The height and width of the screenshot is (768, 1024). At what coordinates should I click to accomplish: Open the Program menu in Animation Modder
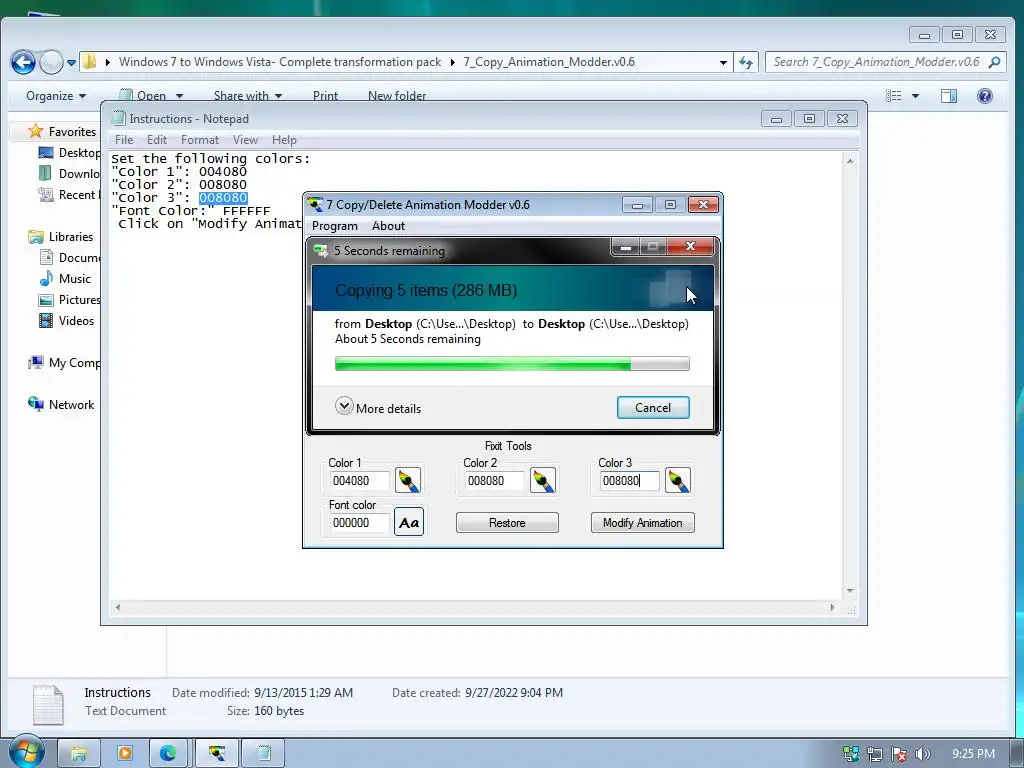335,226
